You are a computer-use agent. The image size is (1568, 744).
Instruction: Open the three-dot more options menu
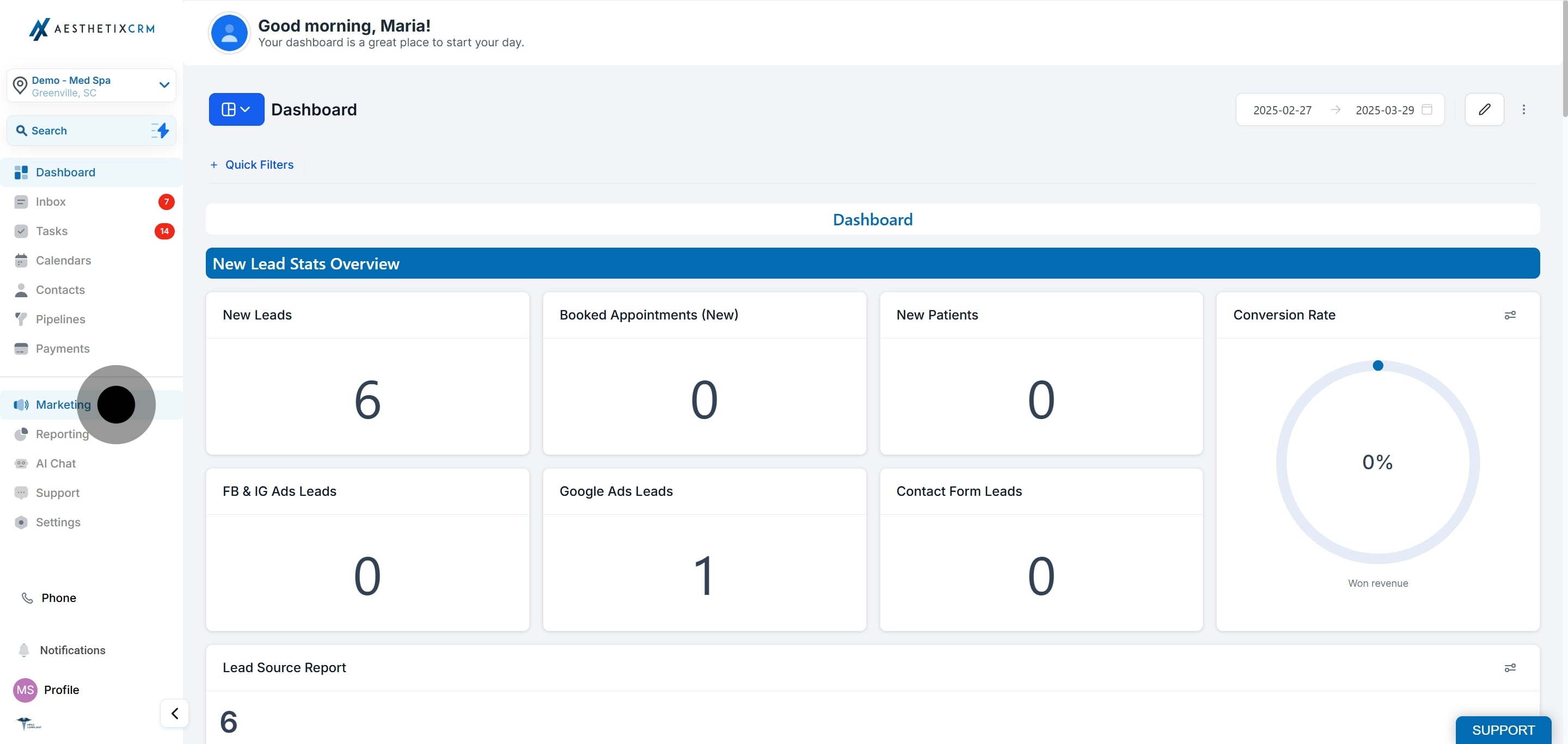(1523, 109)
